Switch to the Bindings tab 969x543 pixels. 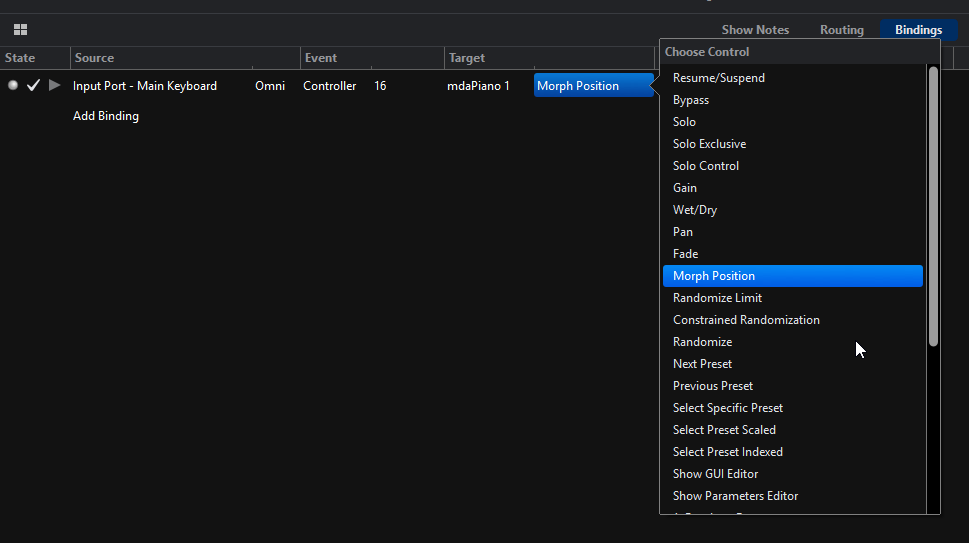(918, 30)
